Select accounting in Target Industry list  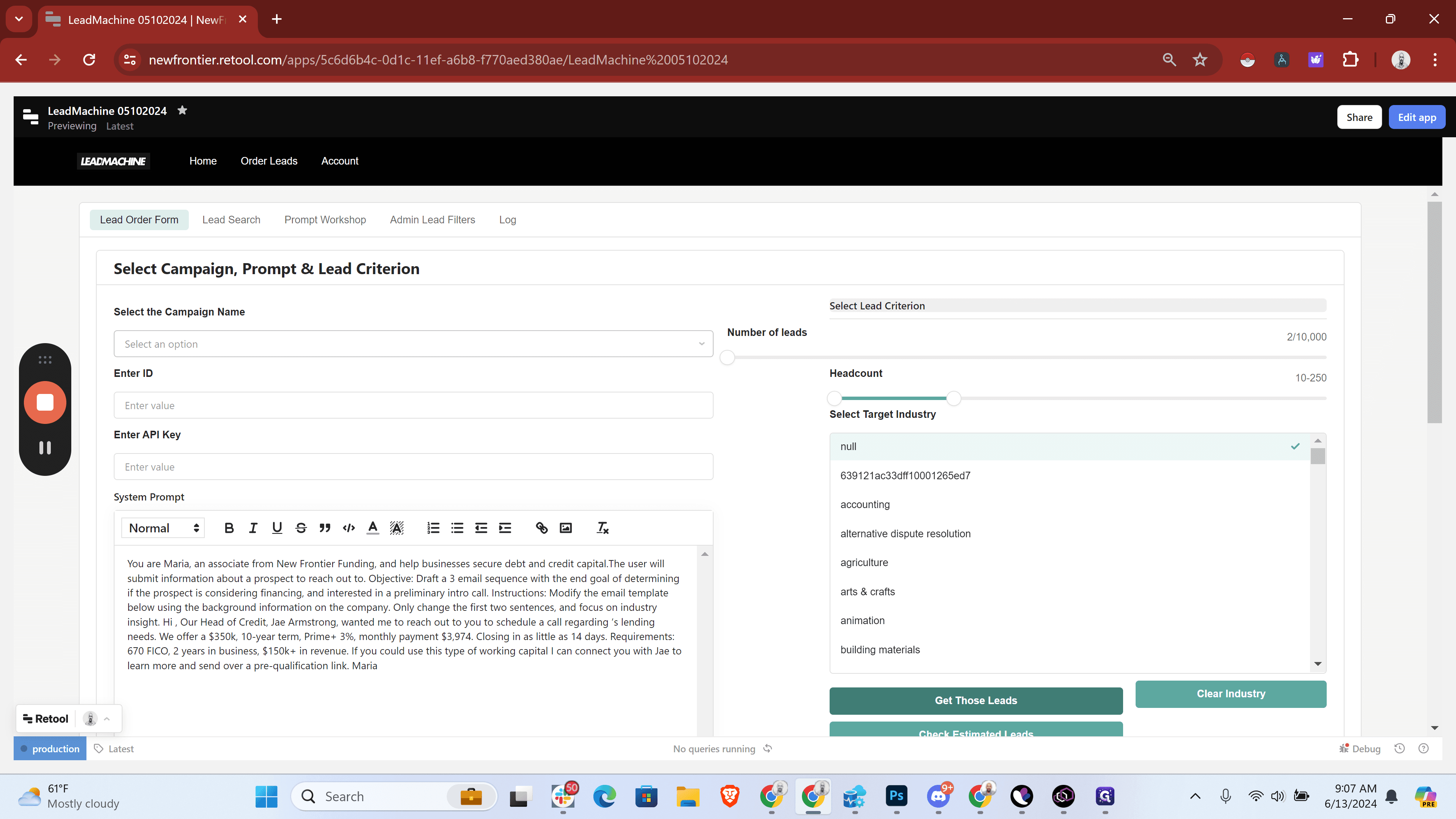[1069, 505]
